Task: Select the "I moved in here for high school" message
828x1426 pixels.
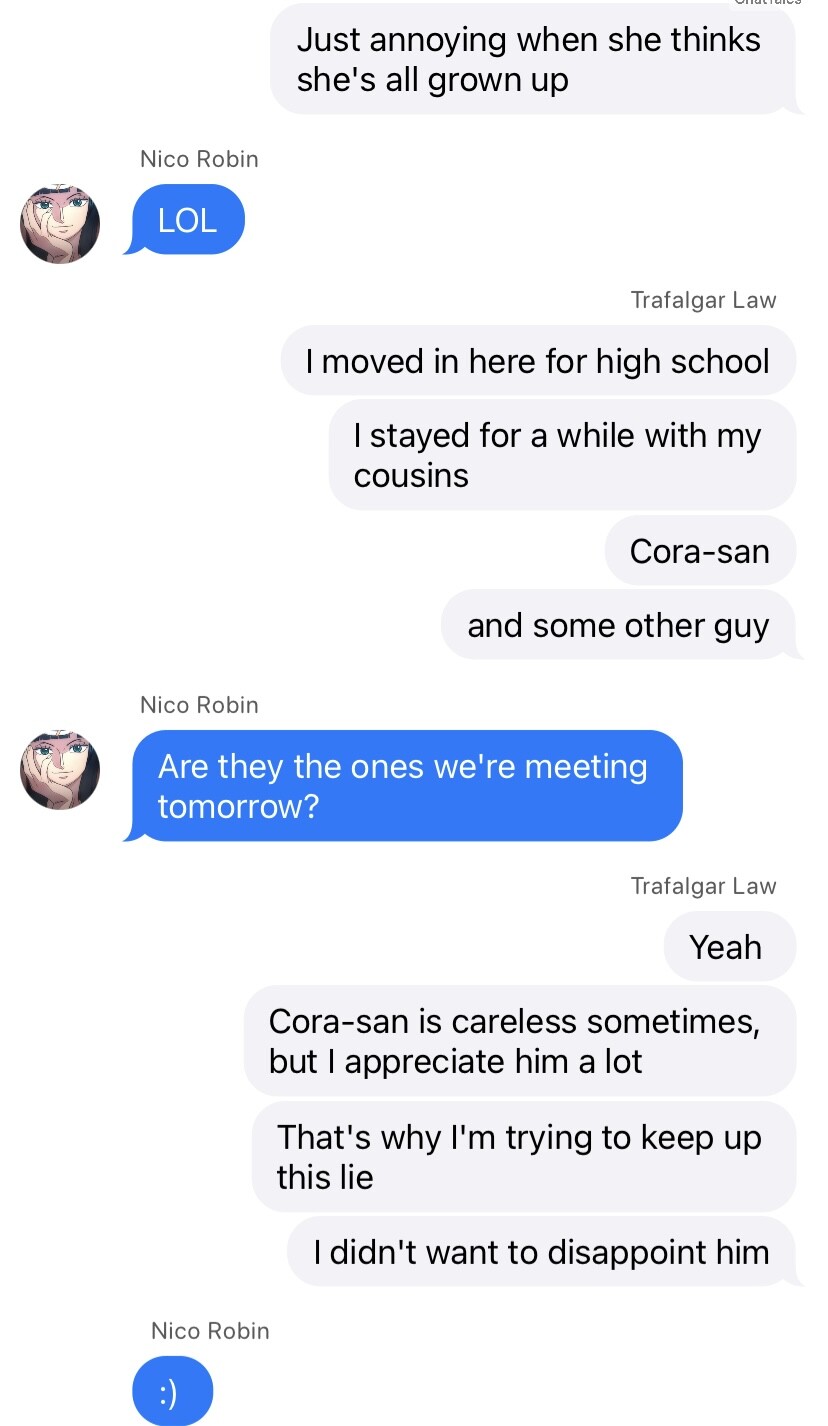Action: coord(538,361)
